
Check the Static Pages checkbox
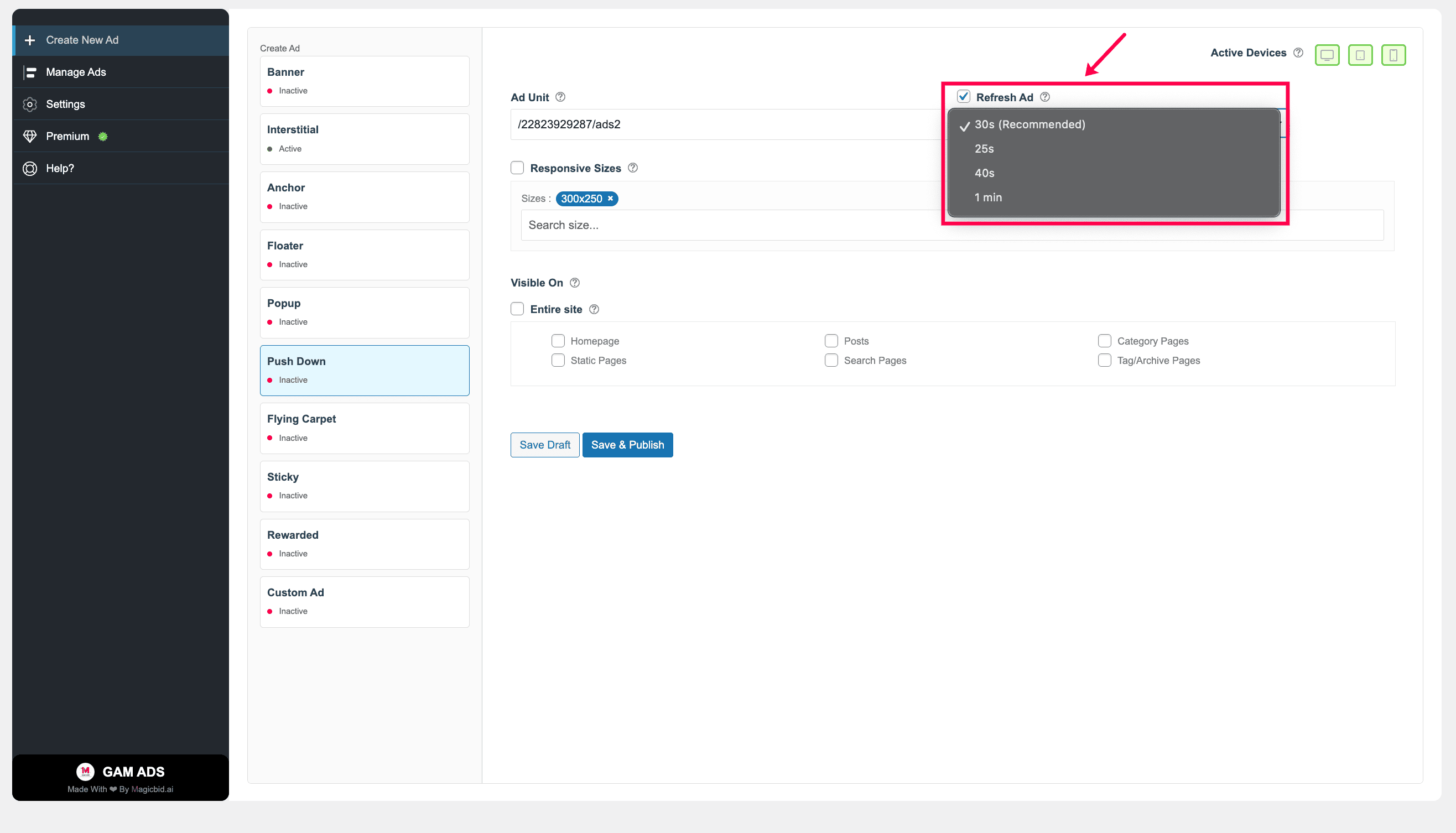(558, 361)
